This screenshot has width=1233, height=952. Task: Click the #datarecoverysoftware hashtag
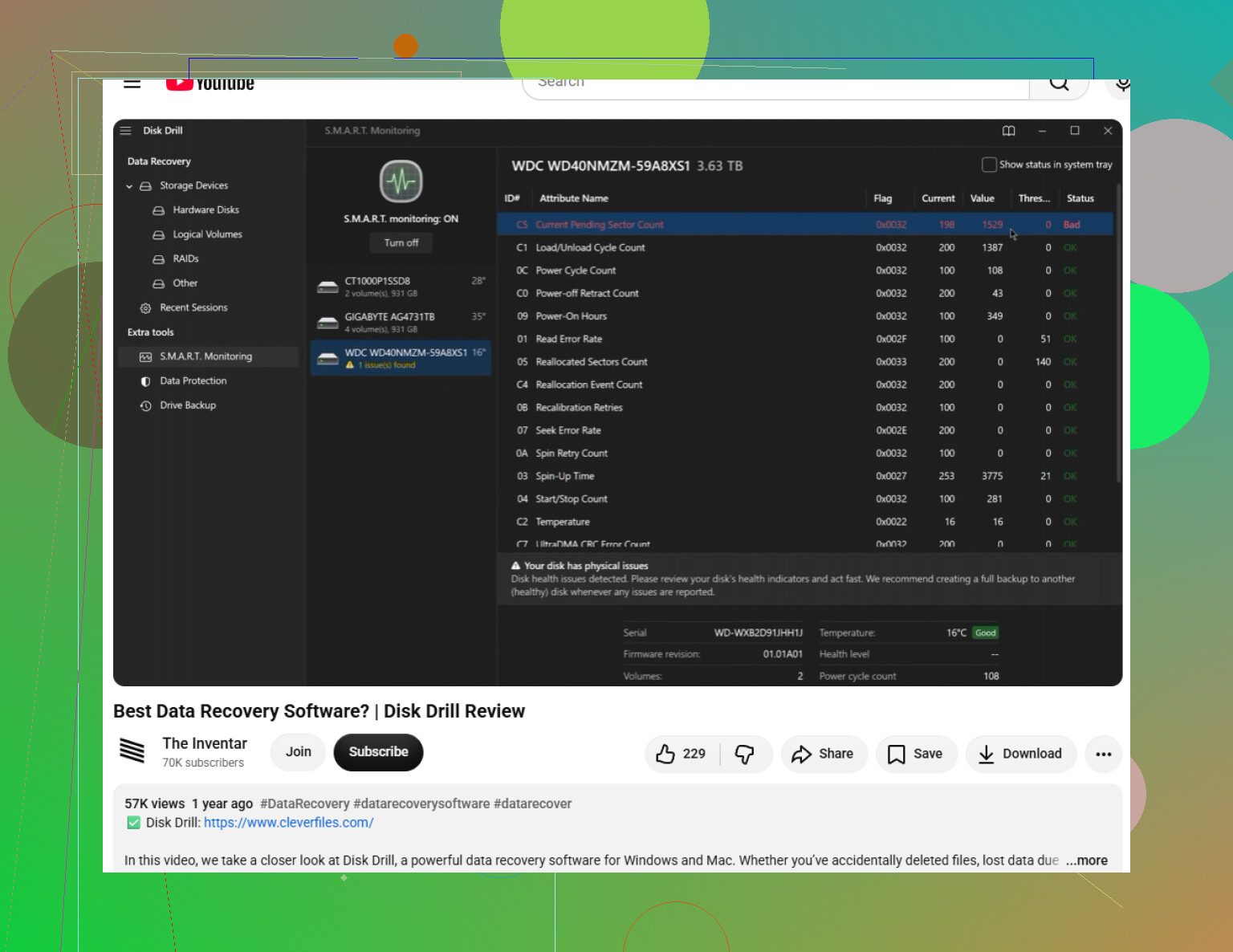pos(421,804)
